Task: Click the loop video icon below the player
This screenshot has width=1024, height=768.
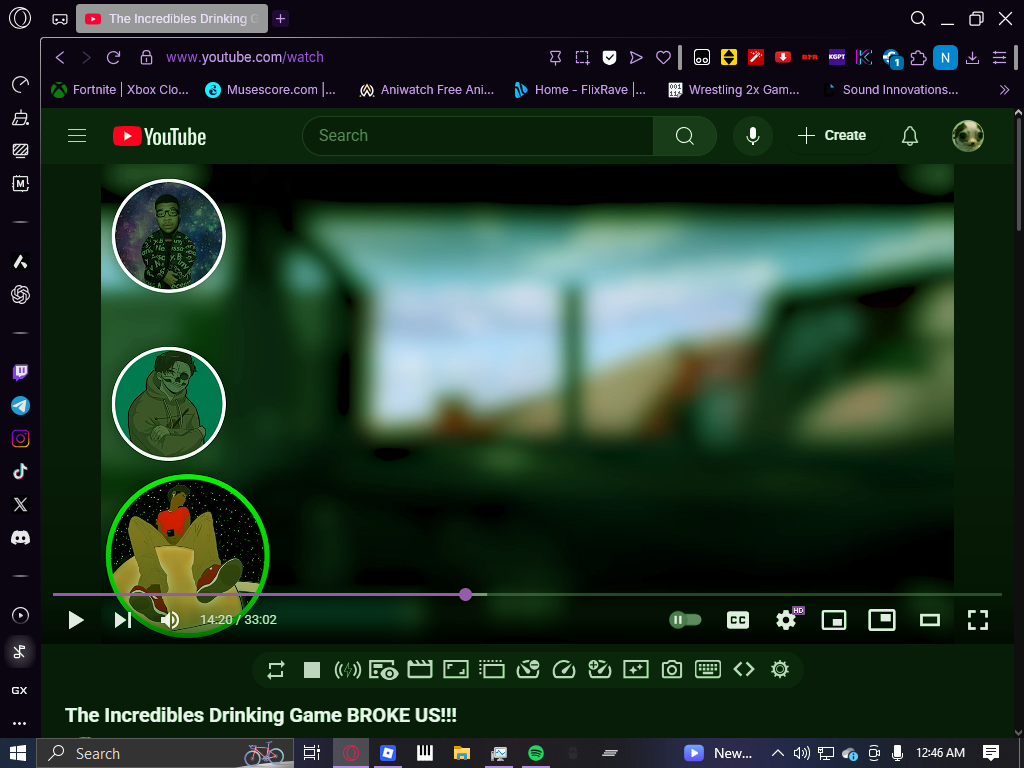Action: coord(276,669)
